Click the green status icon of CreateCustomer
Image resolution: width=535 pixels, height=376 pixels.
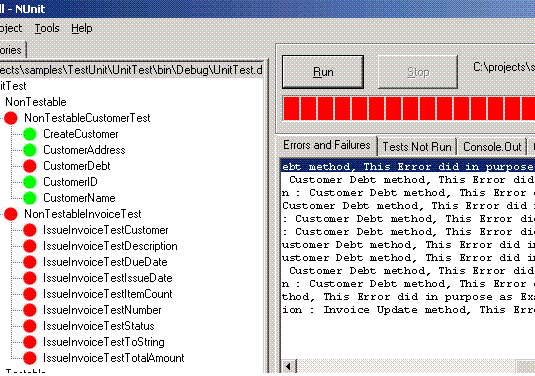(30, 134)
